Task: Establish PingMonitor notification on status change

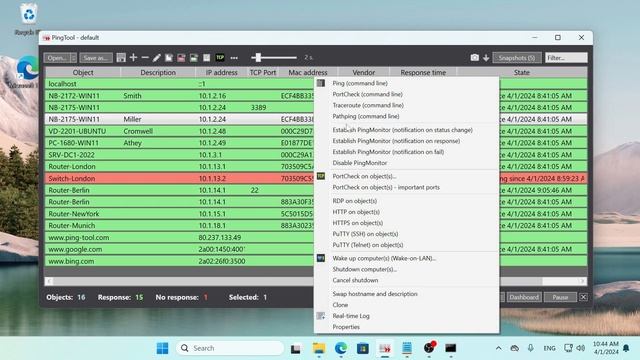Action: (402, 130)
